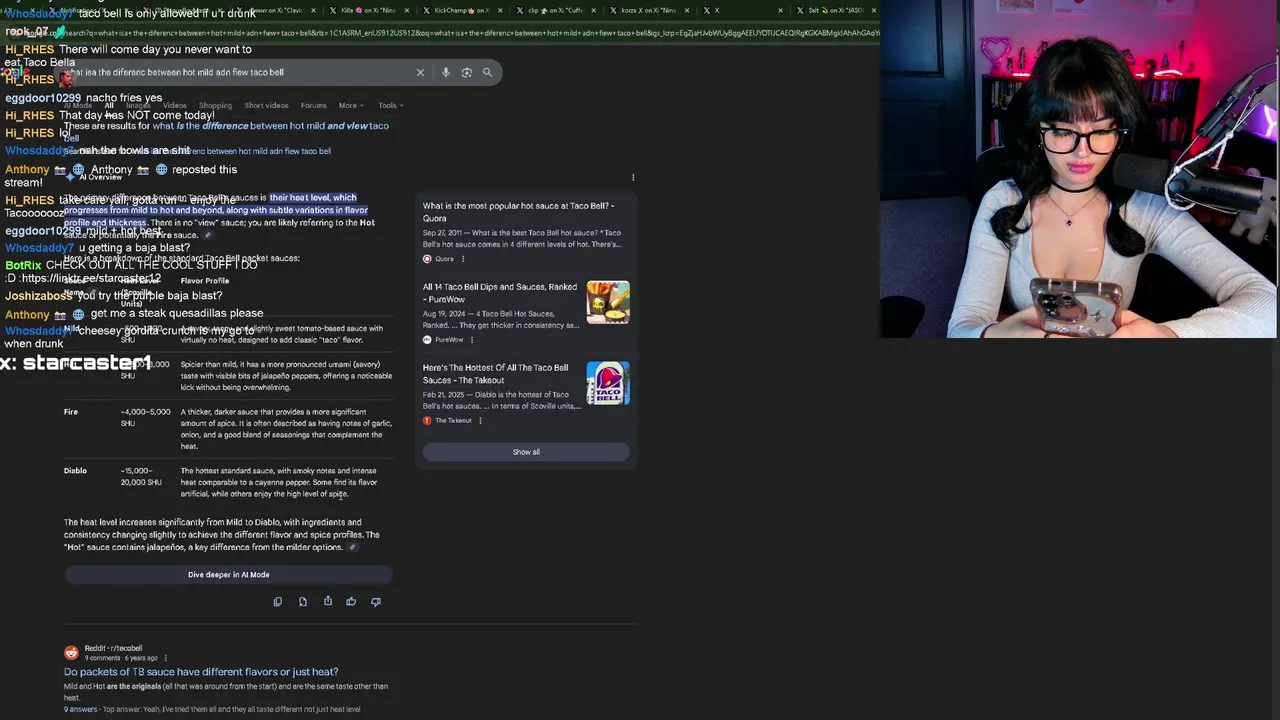Click the Diablo sauce row label
This screenshot has height=720, width=1280.
pyautogui.click(x=75, y=471)
